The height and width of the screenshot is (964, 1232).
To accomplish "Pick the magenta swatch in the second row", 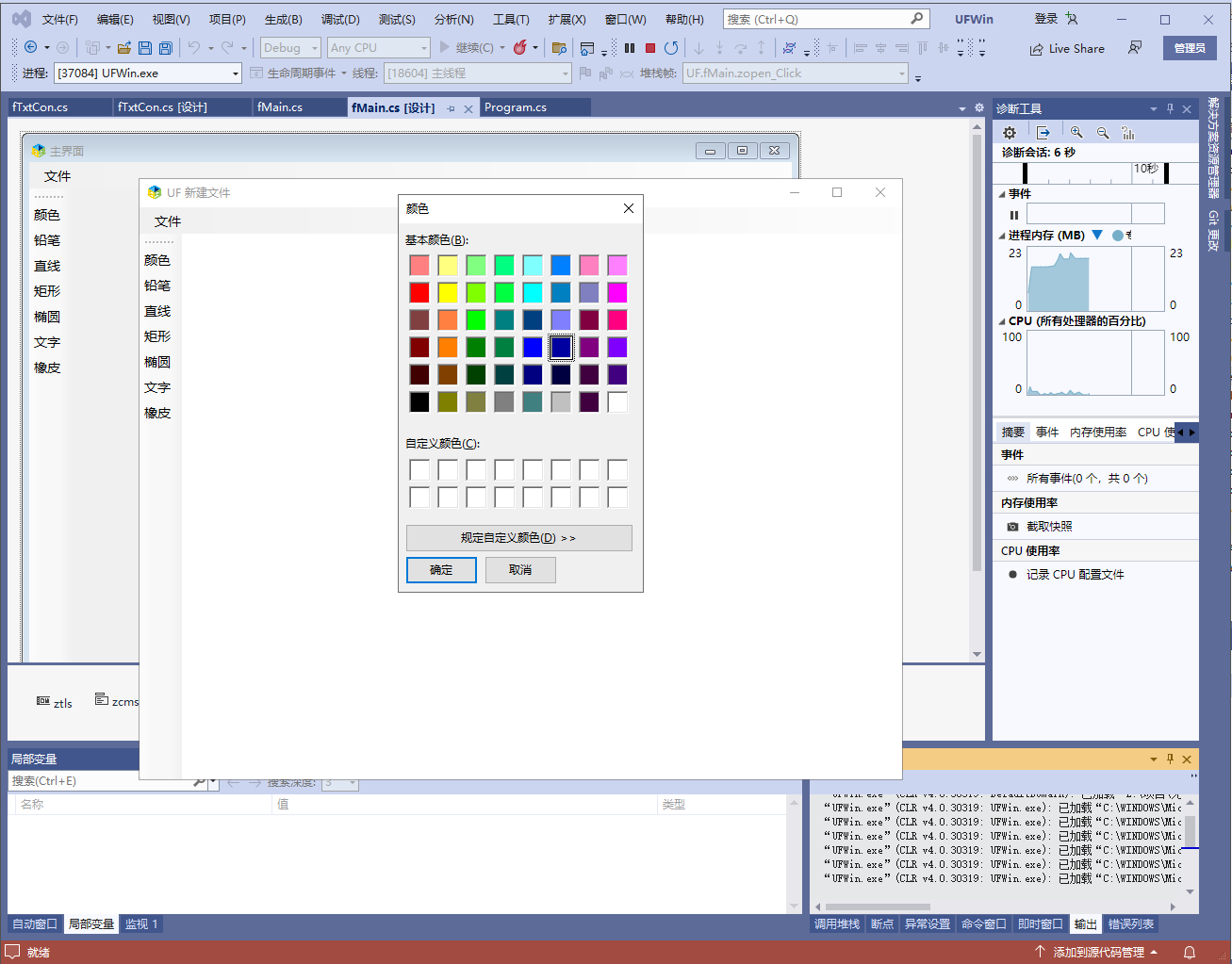I will pyautogui.click(x=617, y=292).
